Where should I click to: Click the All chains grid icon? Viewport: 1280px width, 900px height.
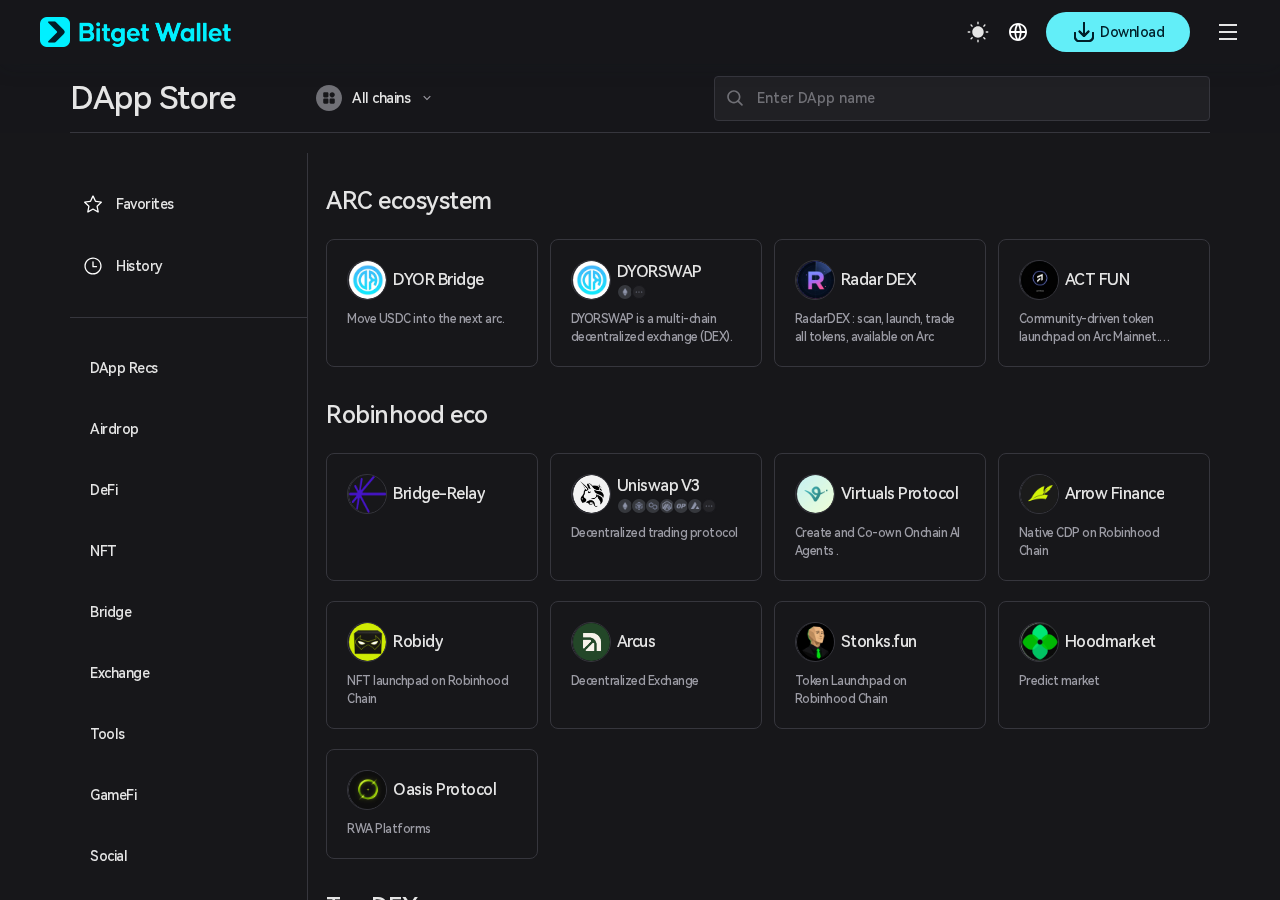point(329,98)
